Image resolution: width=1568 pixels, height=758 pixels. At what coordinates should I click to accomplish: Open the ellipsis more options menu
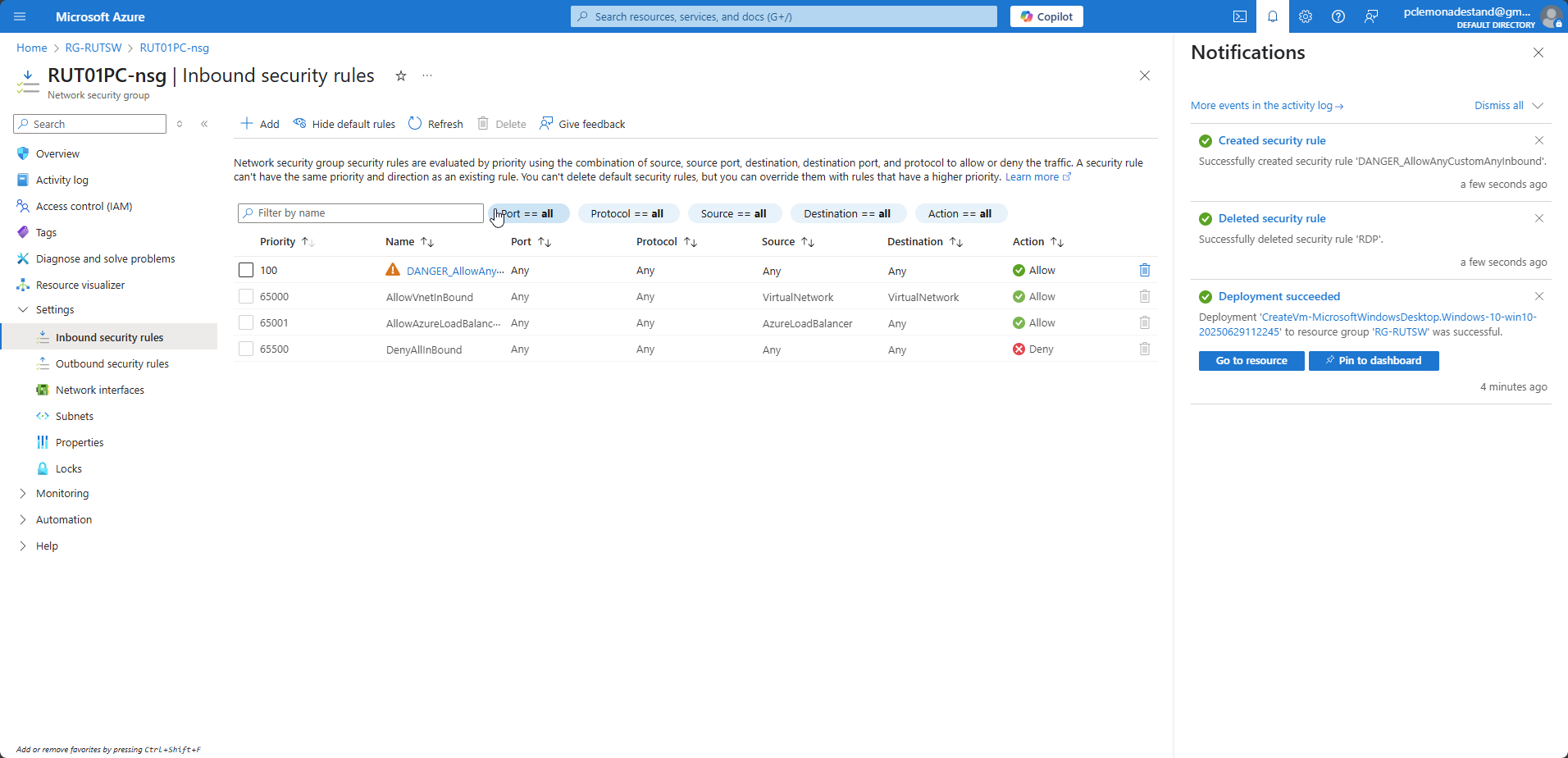point(427,75)
